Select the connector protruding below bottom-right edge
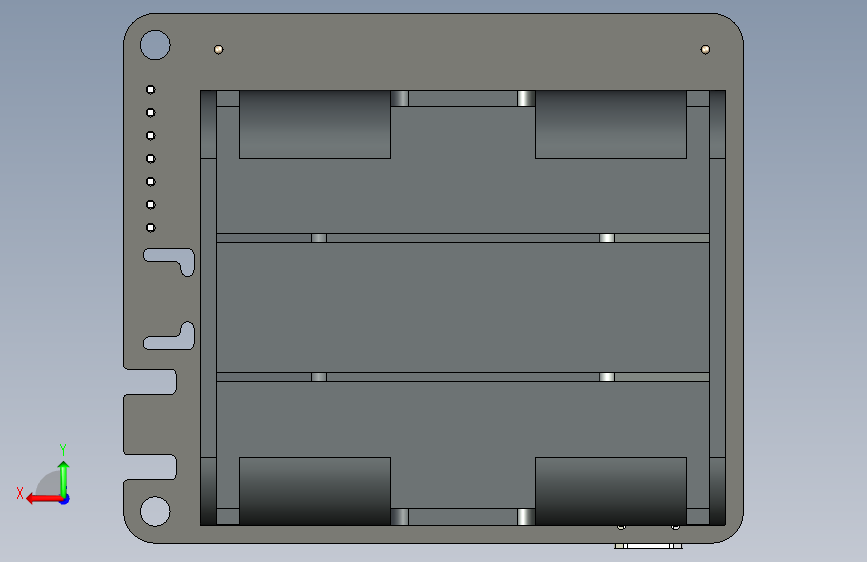Viewport: 867px width, 562px height. (x=648, y=546)
